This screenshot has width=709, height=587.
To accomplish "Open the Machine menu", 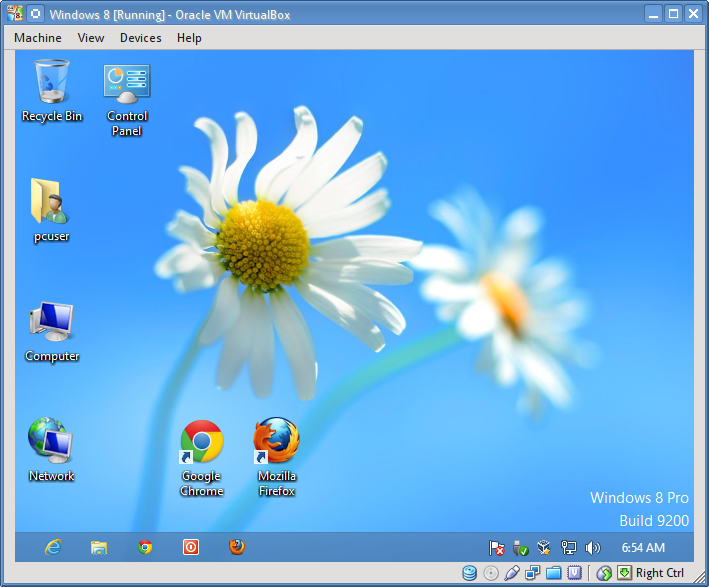I will pyautogui.click(x=38, y=38).
